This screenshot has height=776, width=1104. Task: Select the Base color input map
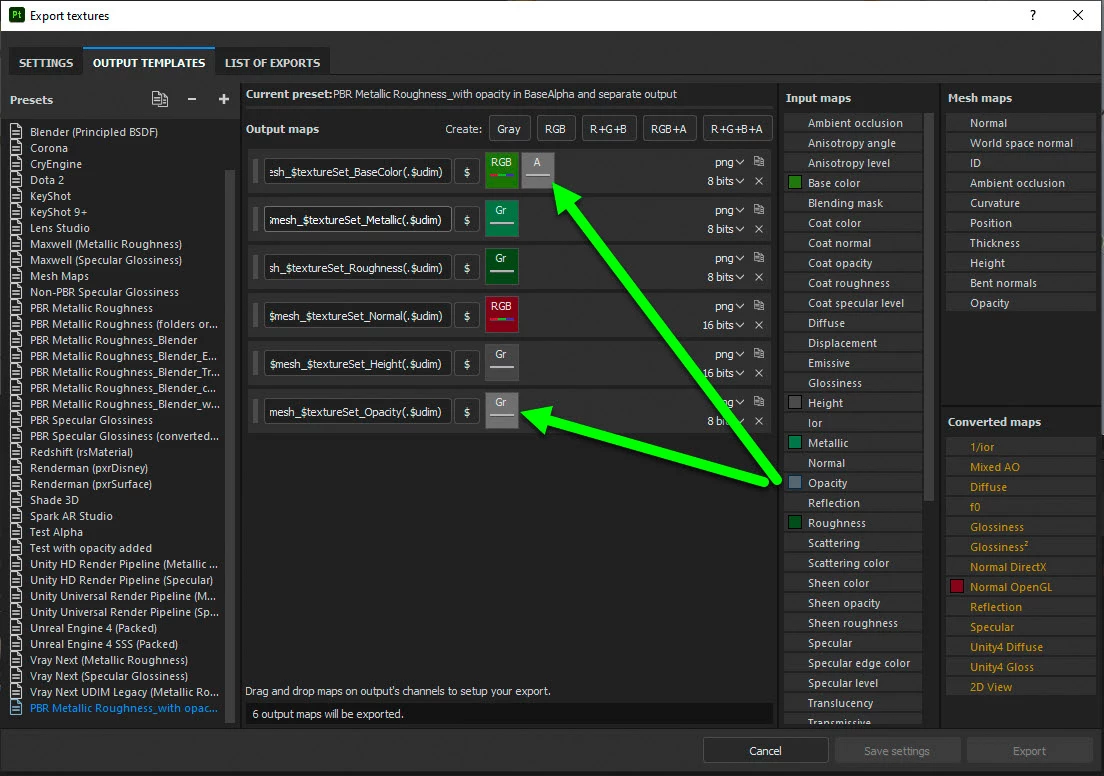pyautogui.click(x=854, y=183)
